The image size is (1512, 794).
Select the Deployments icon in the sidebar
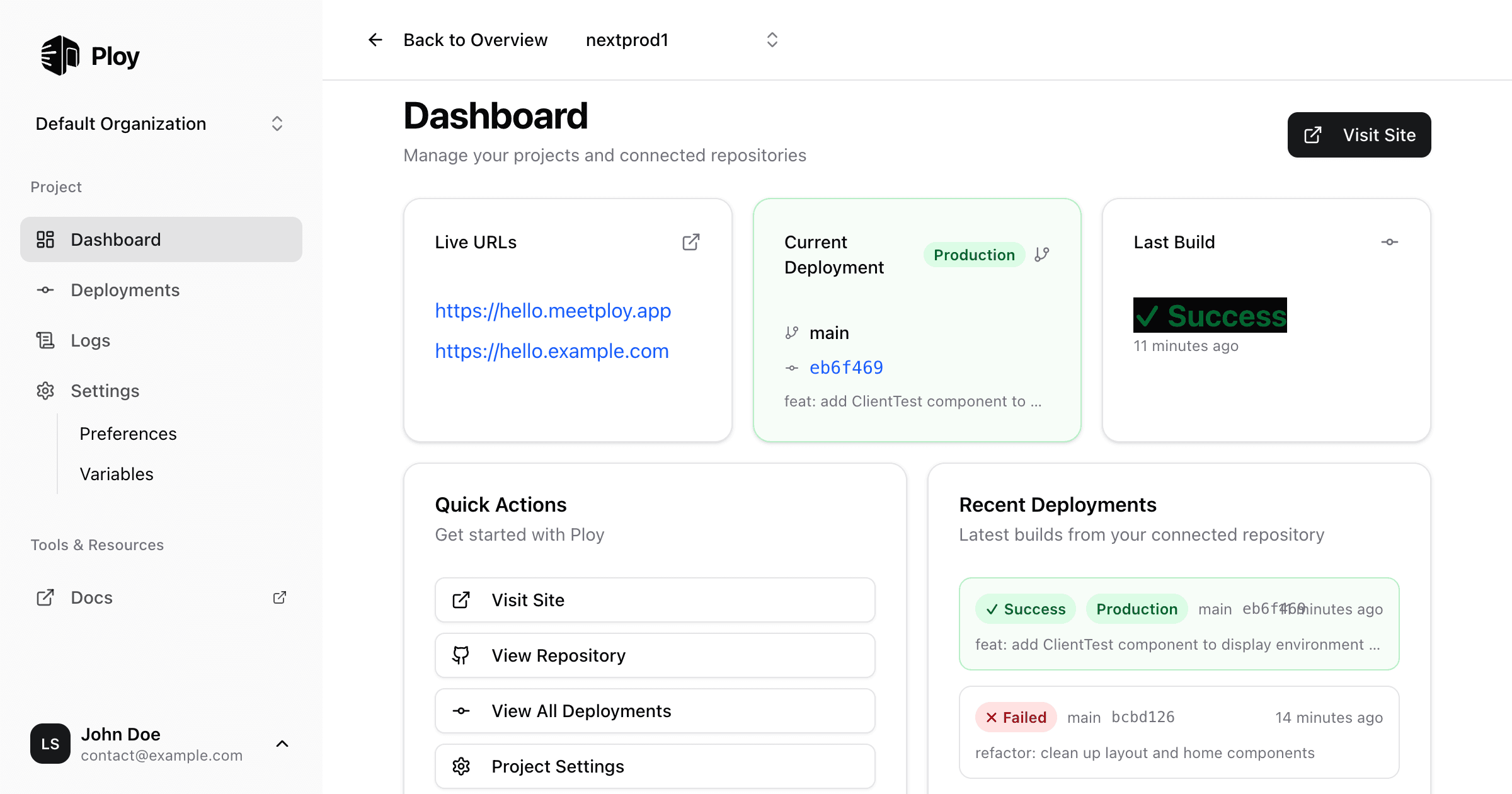tap(45, 290)
